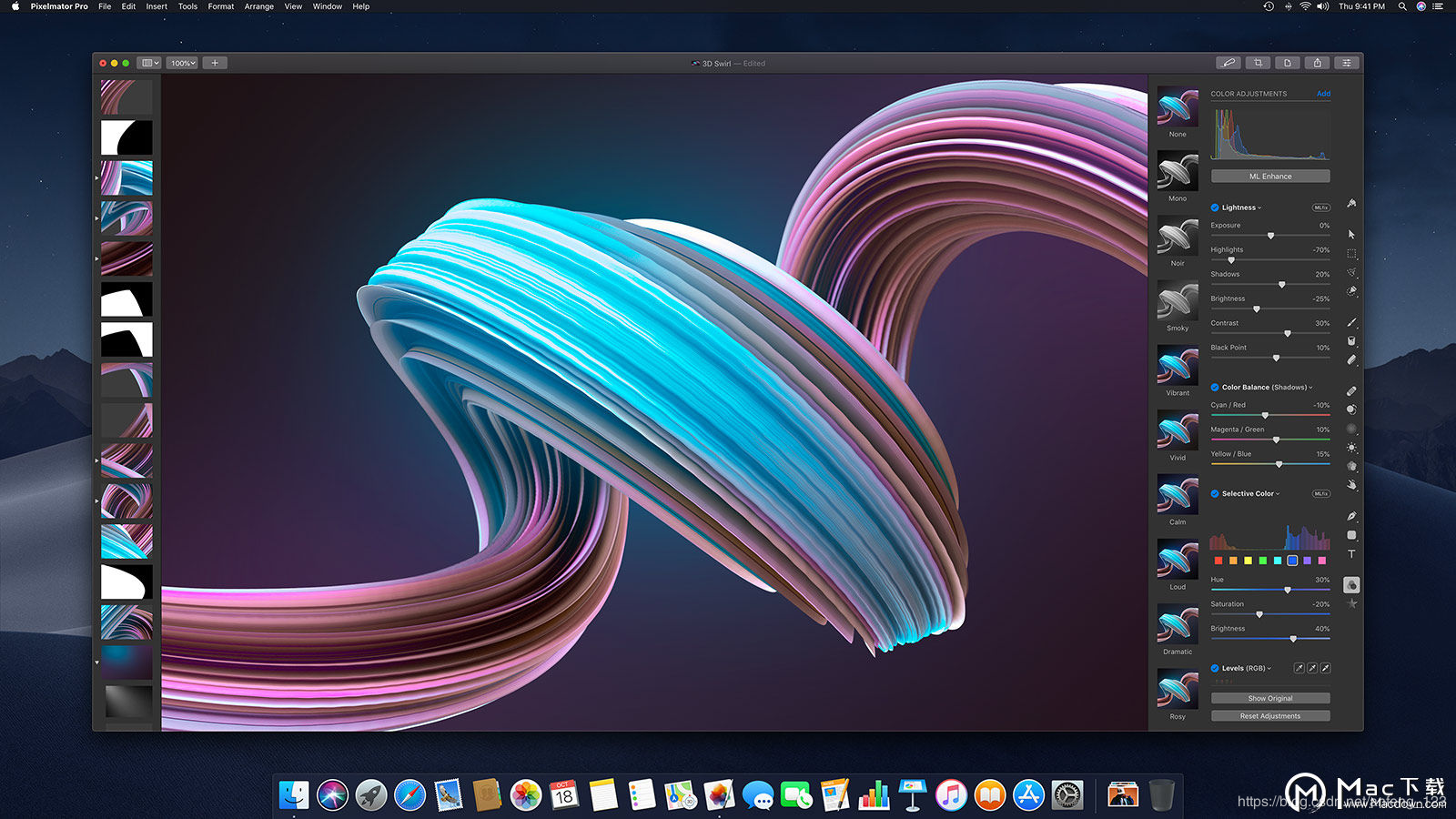Click the white point eyedropper in Levels
This screenshot has width=1456, height=819.
pos(1325,668)
